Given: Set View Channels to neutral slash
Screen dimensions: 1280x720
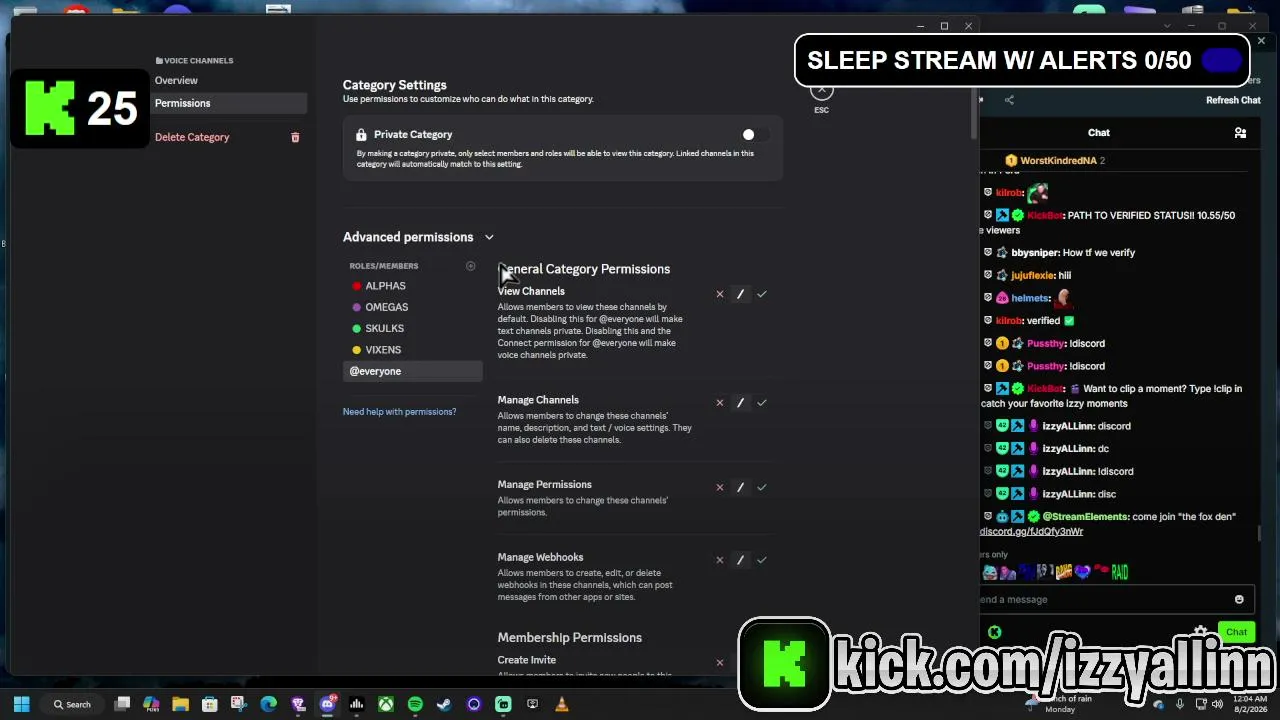Looking at the screenshot, I should pyautogui.click(x=740, y=294).
